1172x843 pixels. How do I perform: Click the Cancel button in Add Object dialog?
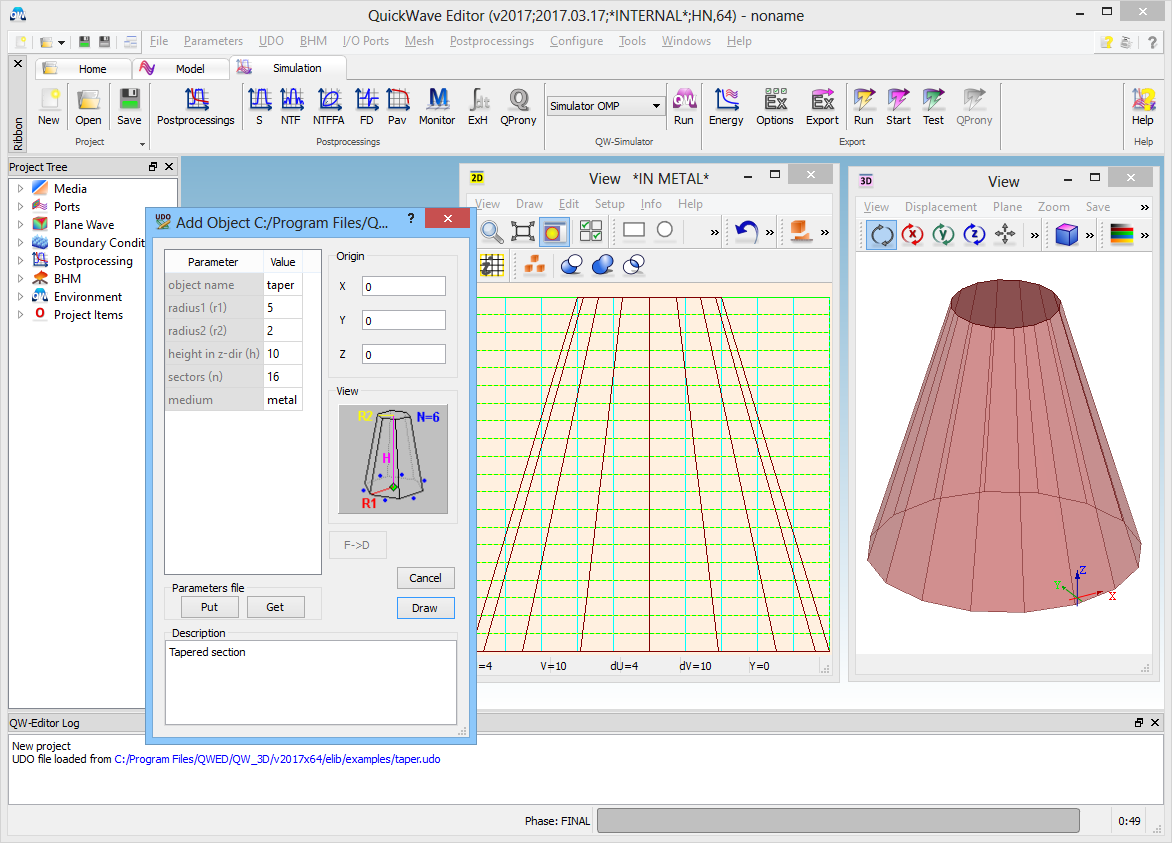pyautogui.click(x=425, y=578)
